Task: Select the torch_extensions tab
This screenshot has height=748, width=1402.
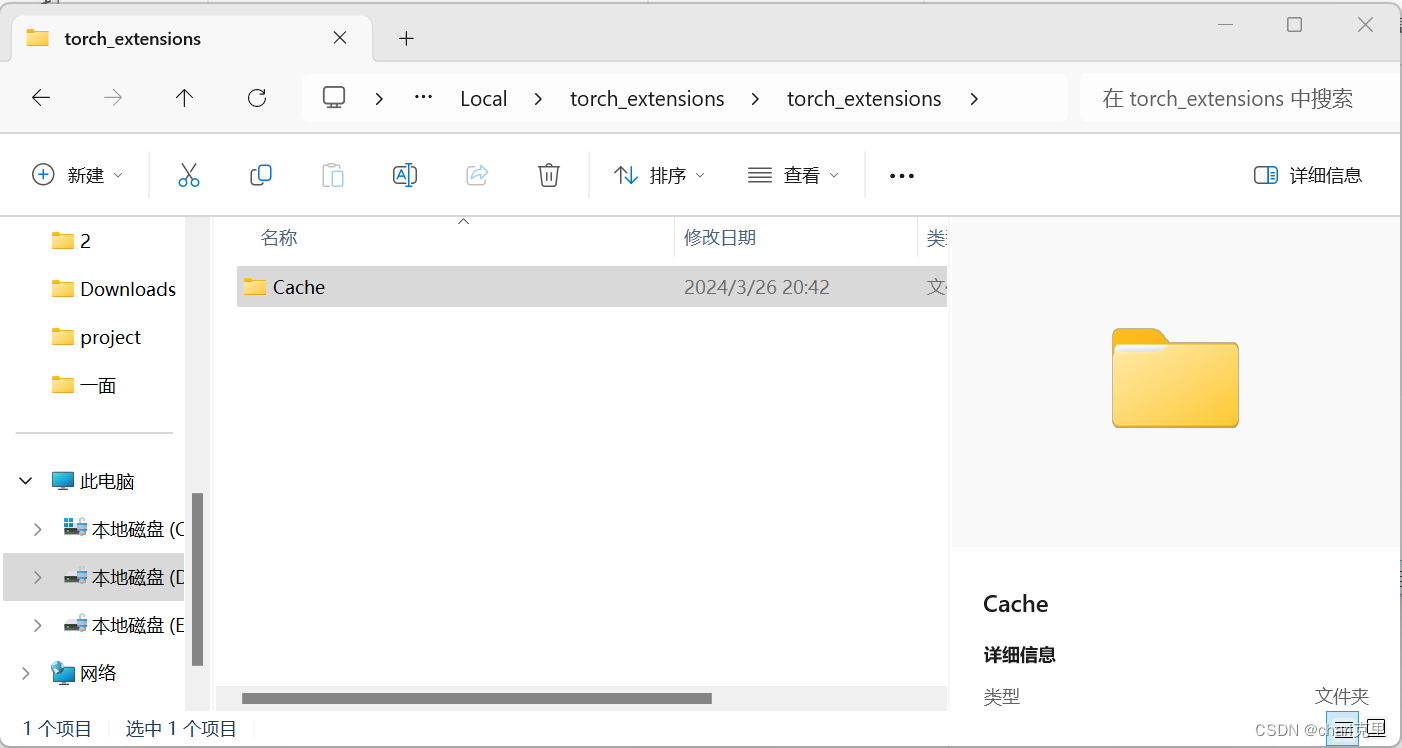Action: click(x=190, y=38)
